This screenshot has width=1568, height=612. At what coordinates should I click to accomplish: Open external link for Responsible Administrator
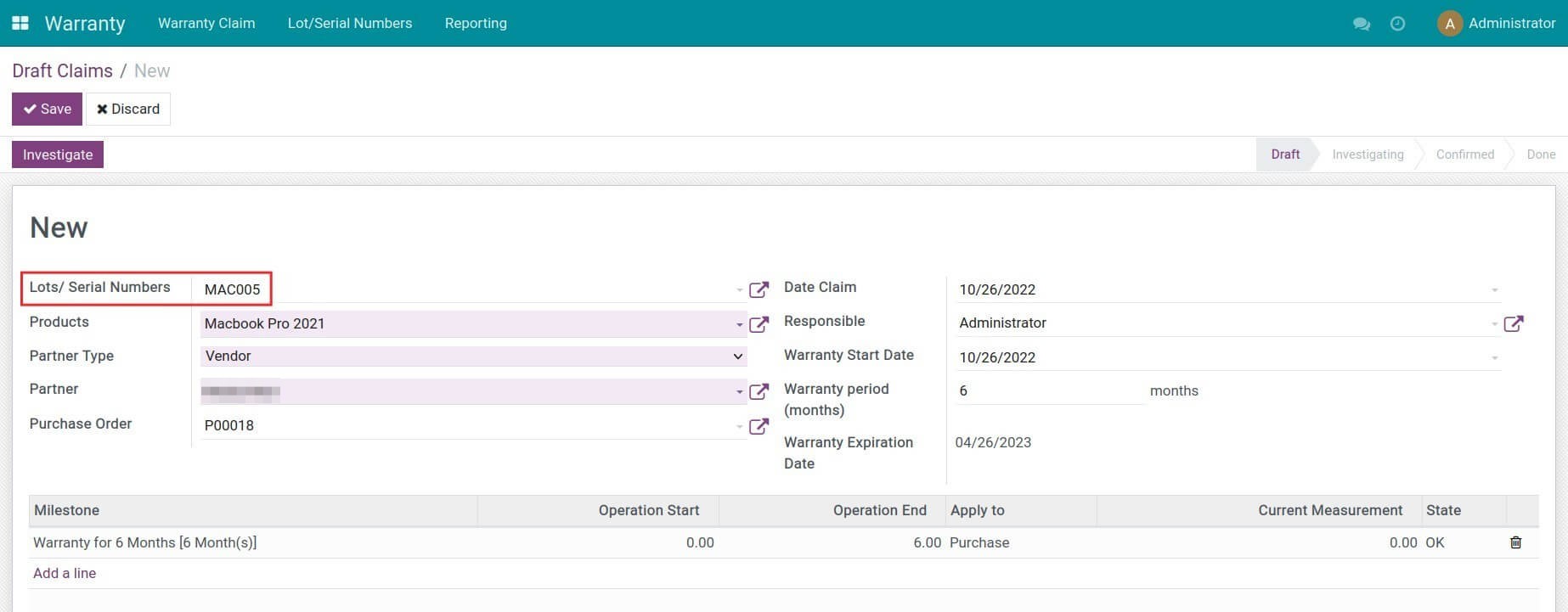click(1513, 323)
